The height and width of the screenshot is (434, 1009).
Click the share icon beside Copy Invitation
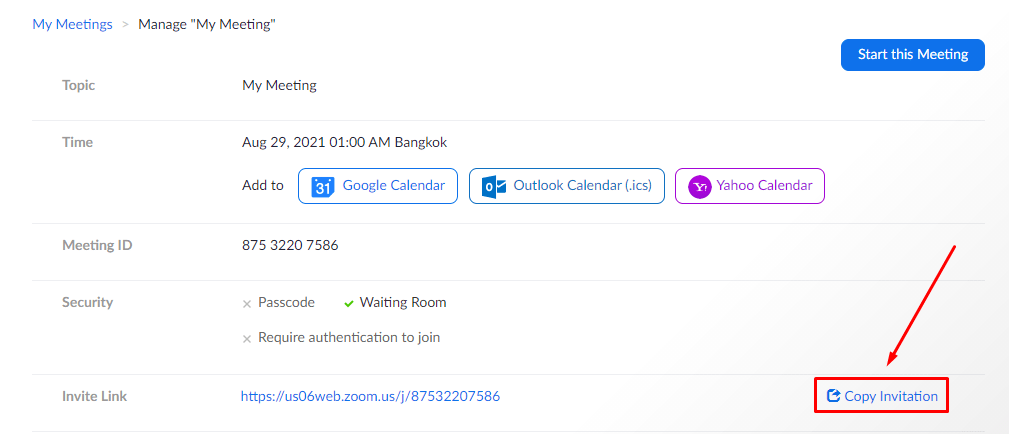pos(833,396)
